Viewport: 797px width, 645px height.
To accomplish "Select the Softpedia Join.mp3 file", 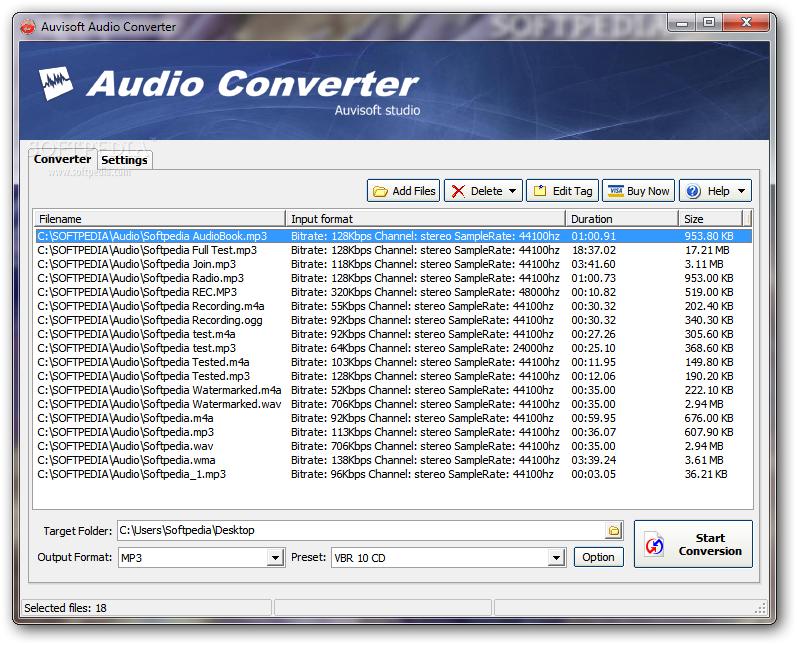I will tap(137, 264).
